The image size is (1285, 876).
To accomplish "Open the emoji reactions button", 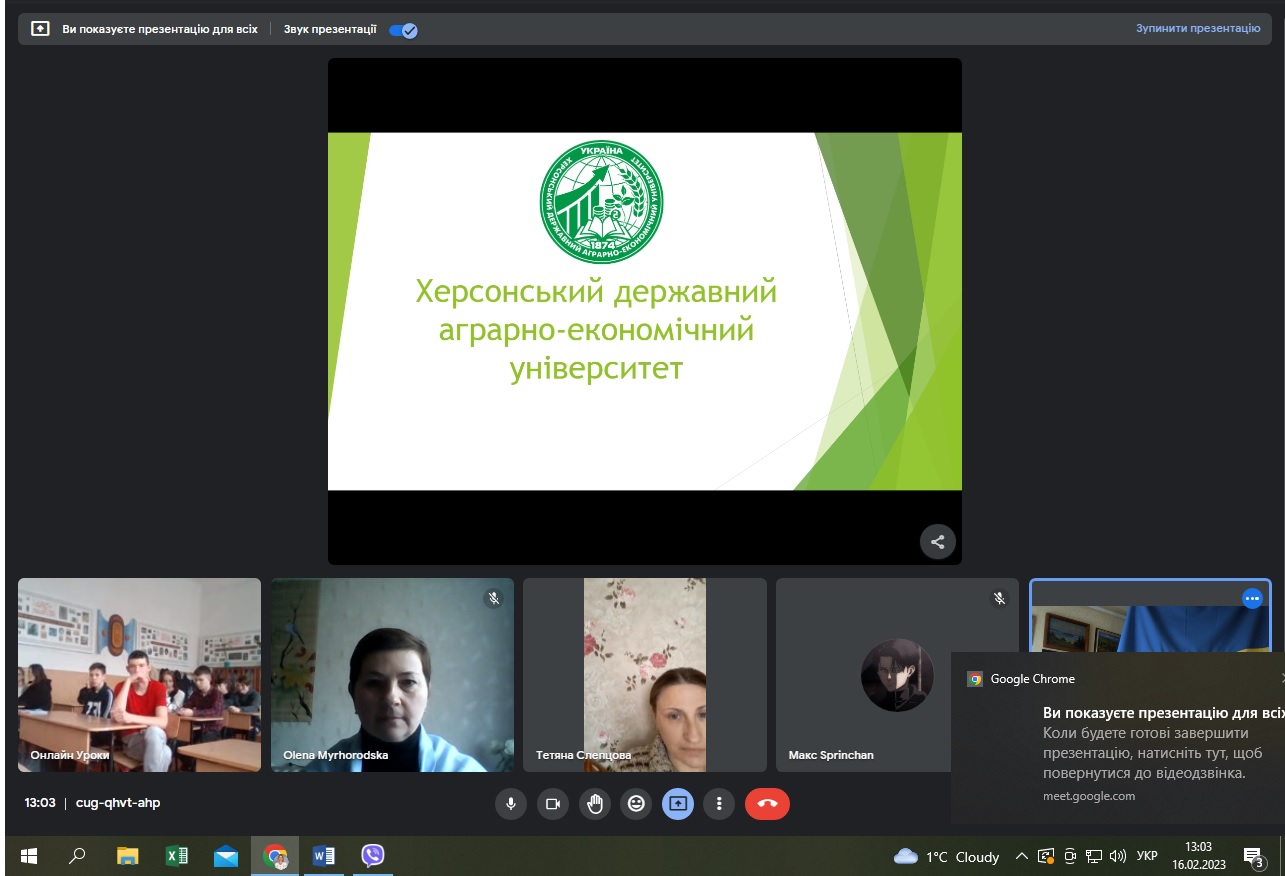I will [636, 804].
